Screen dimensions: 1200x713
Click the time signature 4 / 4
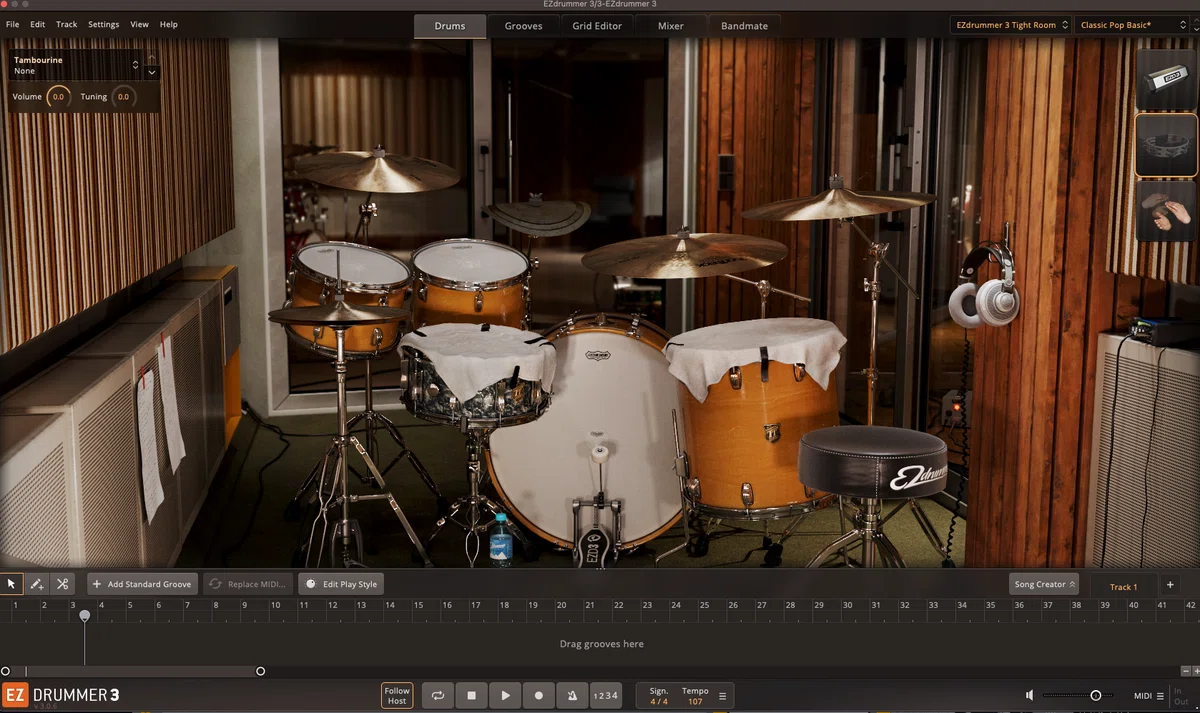point(659,702)
